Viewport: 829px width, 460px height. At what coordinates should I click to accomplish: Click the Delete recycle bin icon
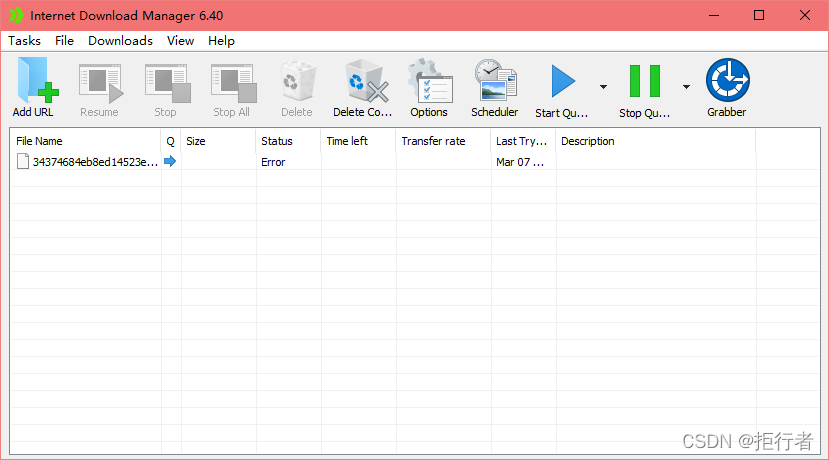[x=298, y=81]
